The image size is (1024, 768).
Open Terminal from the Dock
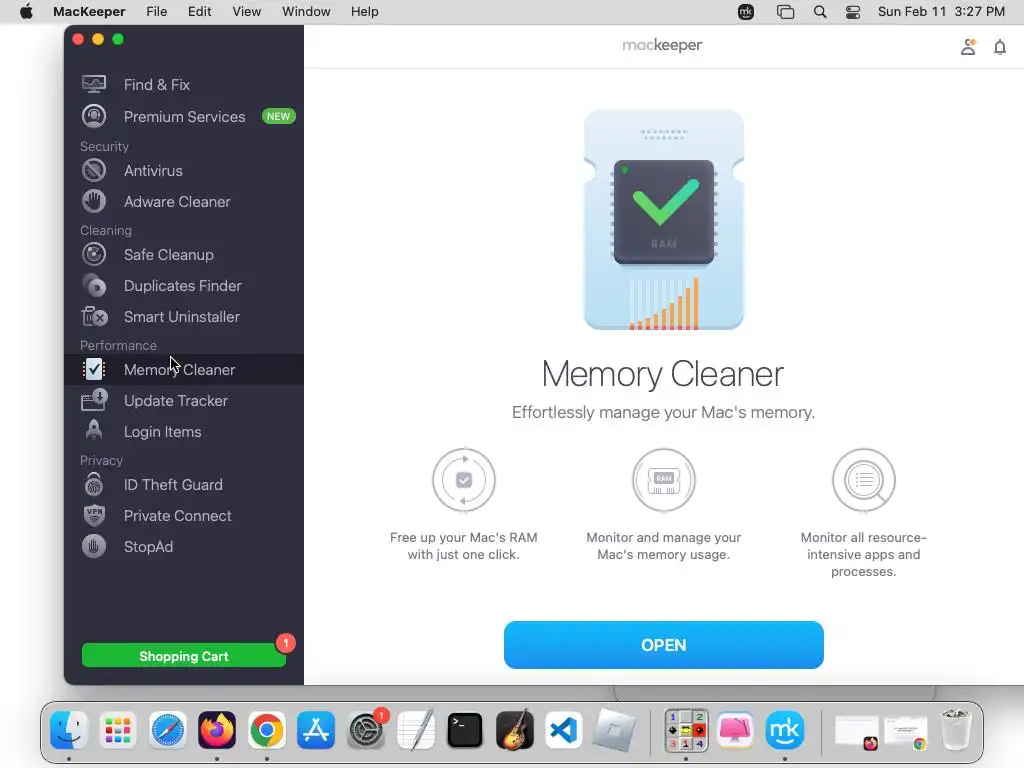(464, 729)
